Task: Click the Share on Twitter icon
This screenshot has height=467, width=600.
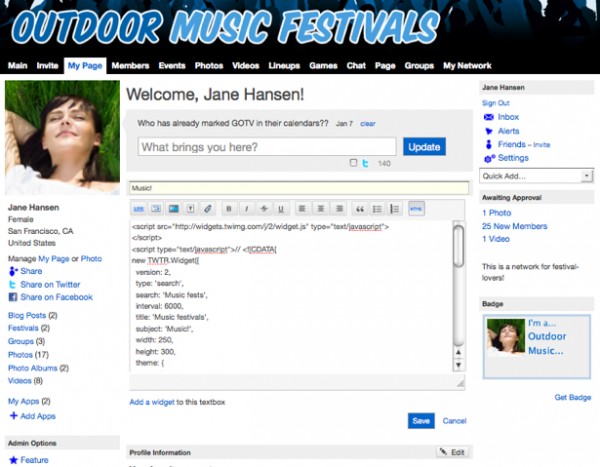Action: pos(13,284)
